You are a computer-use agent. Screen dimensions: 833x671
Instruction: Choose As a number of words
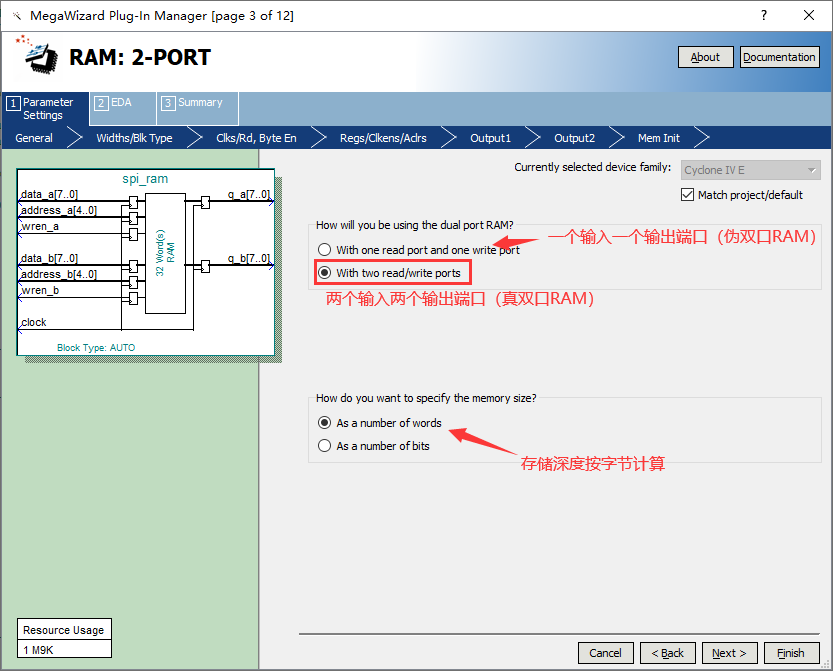pyautogui.click(x=324, y=423)
